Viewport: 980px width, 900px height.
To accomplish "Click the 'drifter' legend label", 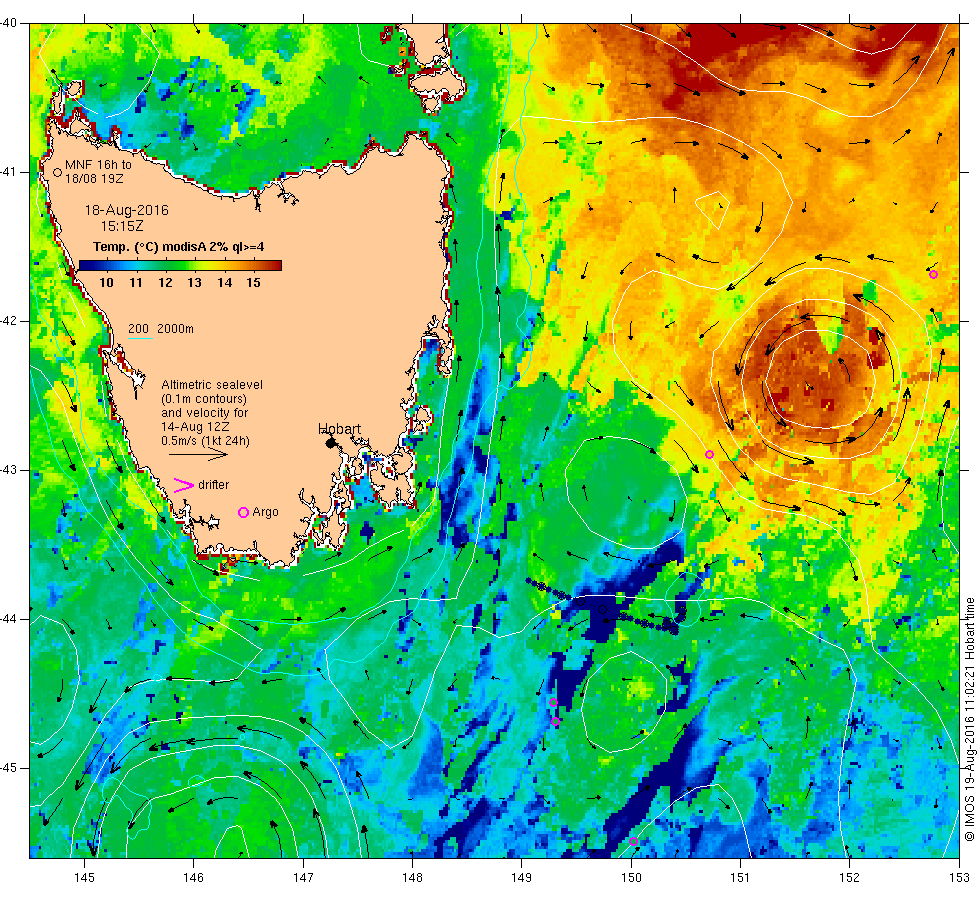I will coord(214,485).
